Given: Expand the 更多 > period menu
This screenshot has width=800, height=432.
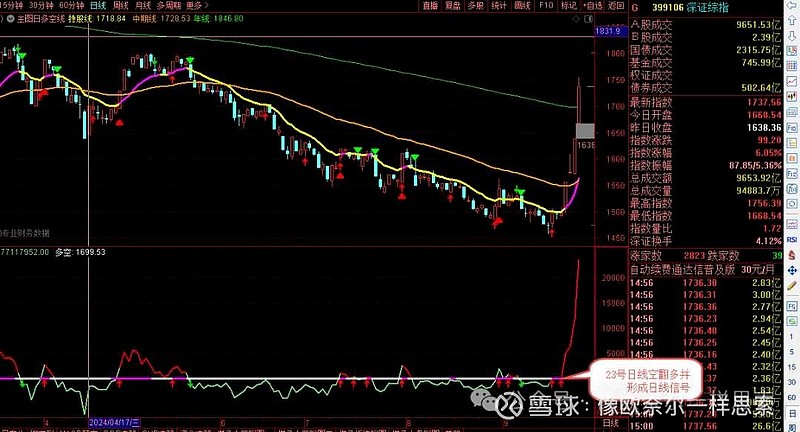Looking at the screenshot, I should pyautogui.click(x=197, y=6).
